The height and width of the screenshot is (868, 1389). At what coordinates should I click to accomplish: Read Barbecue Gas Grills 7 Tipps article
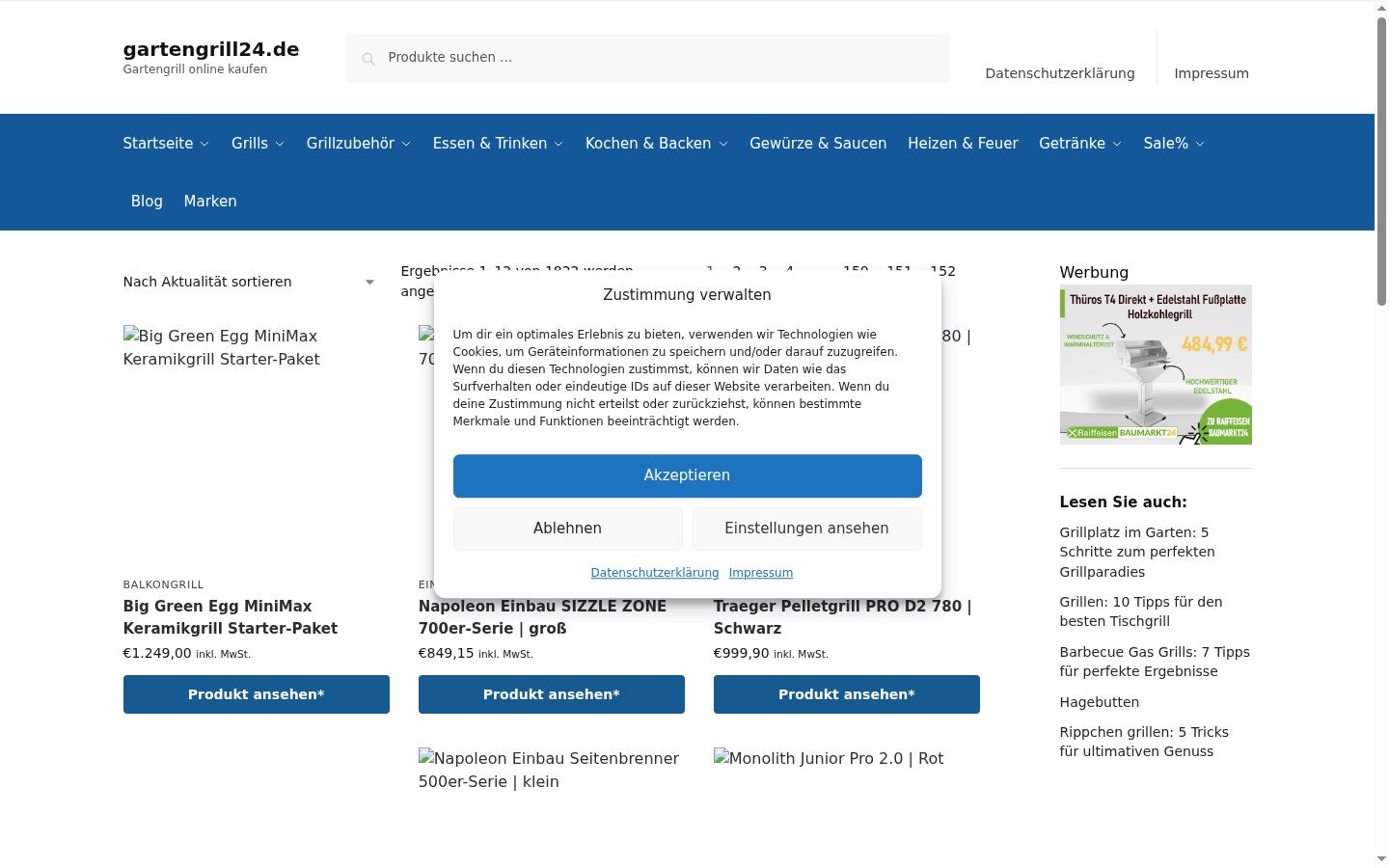click(1155, 662)
